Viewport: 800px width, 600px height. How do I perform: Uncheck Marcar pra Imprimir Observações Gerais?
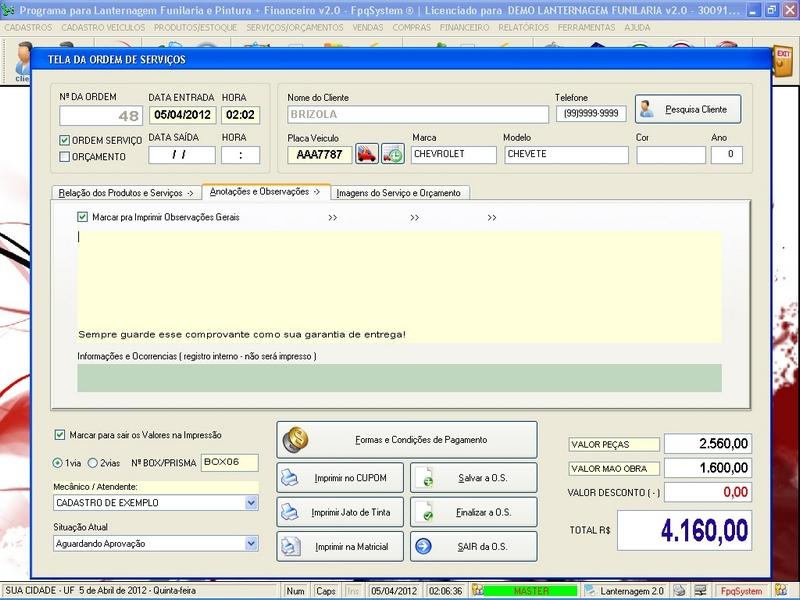click(x=83, y=217)
